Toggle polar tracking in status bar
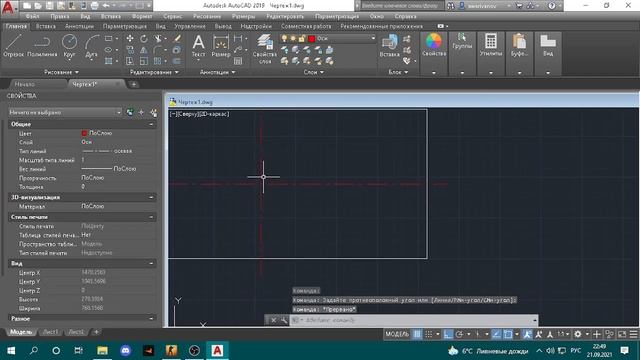640x360 pixels. [x=459, y=334]
